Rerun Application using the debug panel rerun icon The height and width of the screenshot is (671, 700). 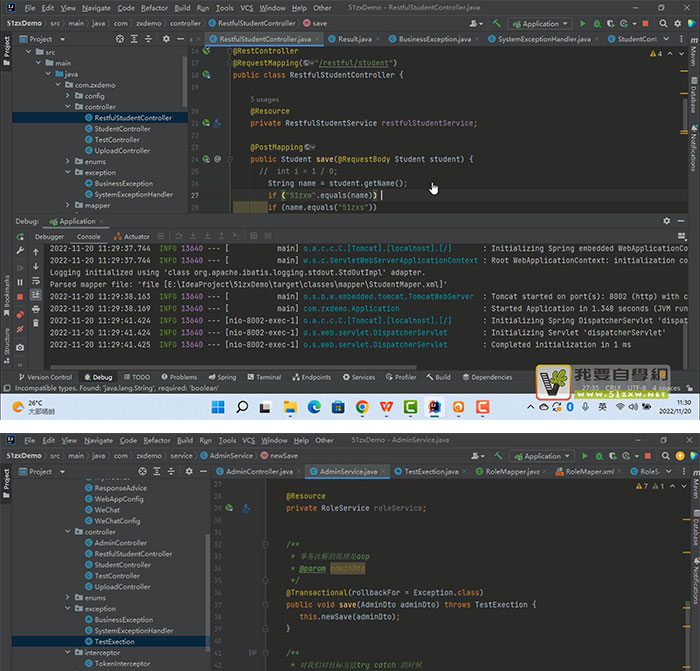tap(20, 237)
